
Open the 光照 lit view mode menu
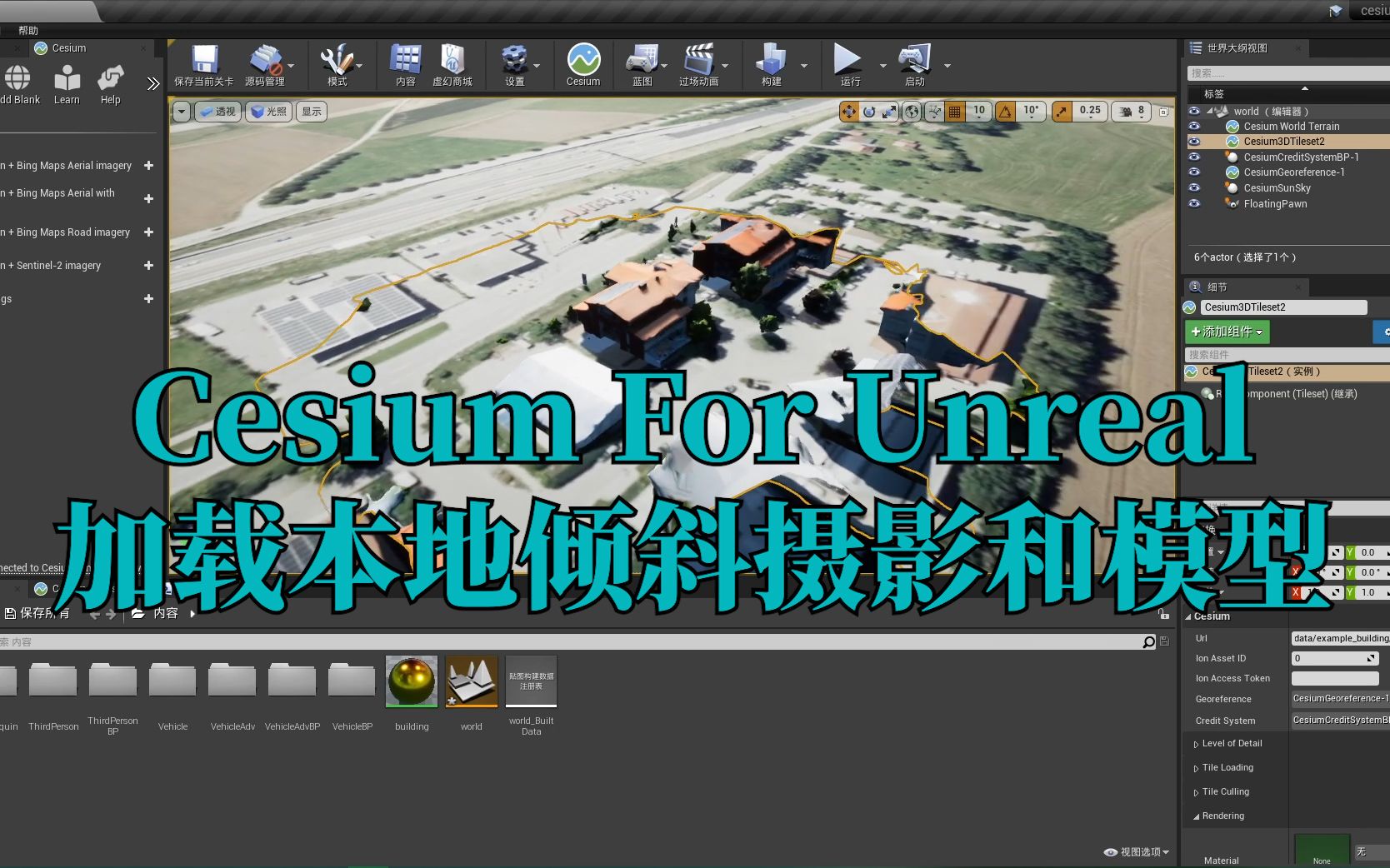click(x=268, y=112)
